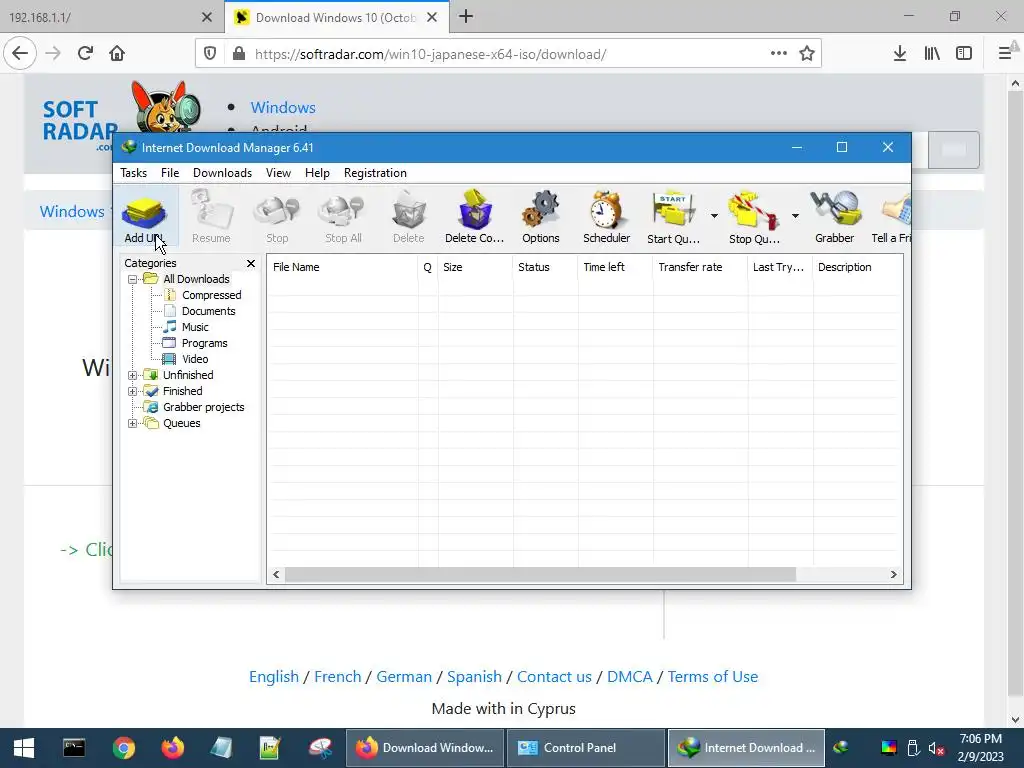Image resolution: width=1024 pixels, height=768 pixels.
Task: Open the Grabber tool icon
Action: [835, 218]
